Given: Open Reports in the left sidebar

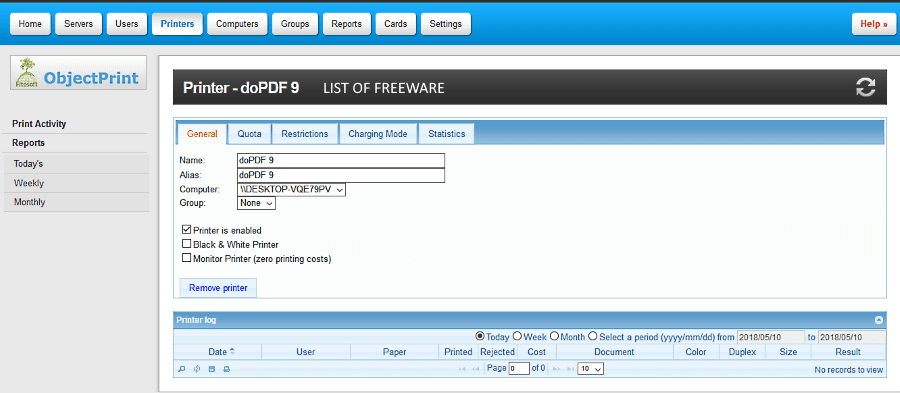Looking at the screenshot, I should coord(29,143).
